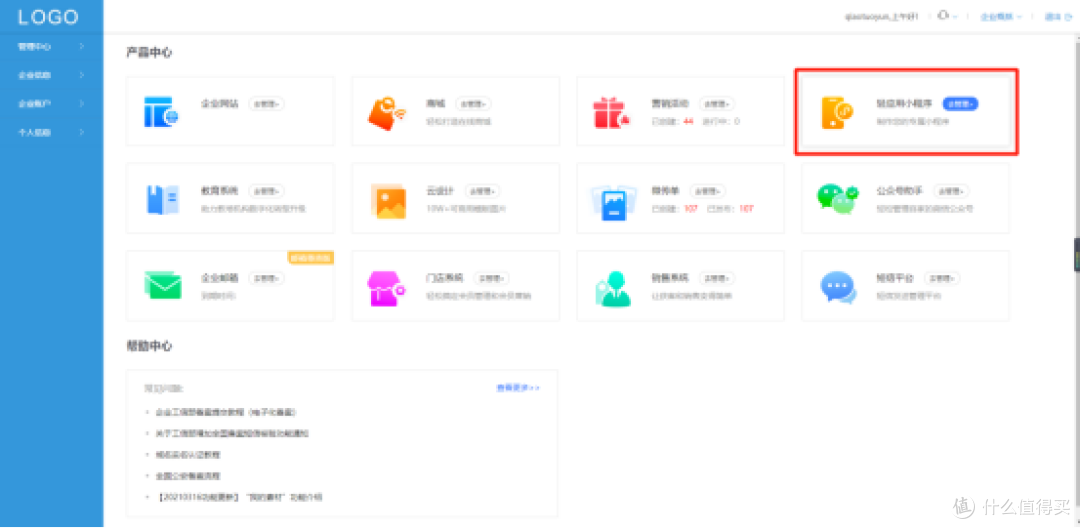Click the 营销活动 red gift box icon
This screenshot has height=529, width=1080.
coord(611,112)
